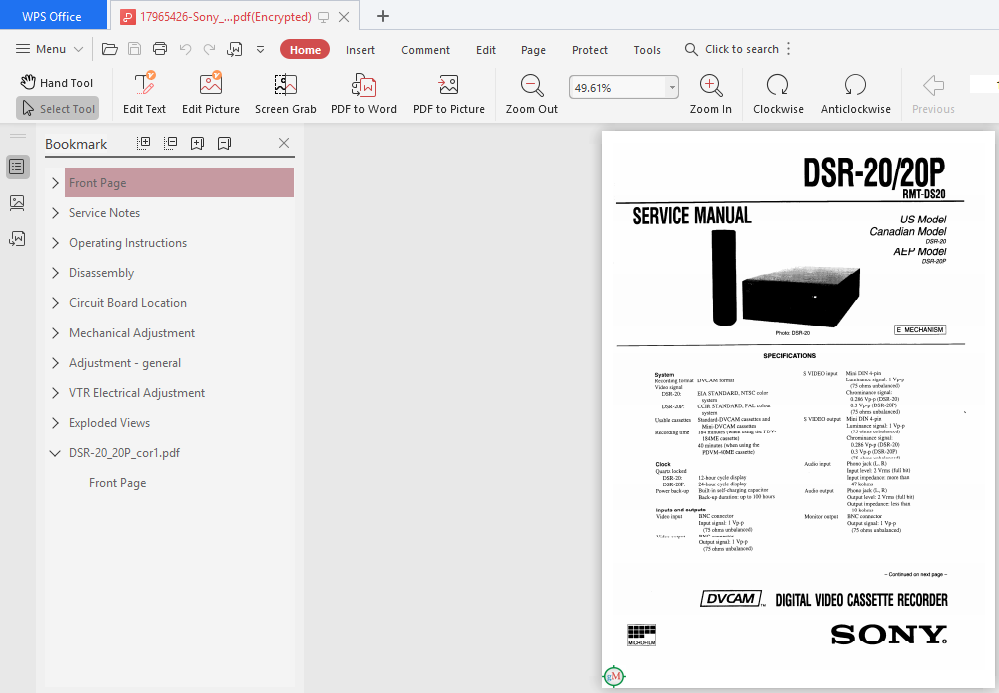The width and height of the screenshot is (999, 693).
Task: Open a new tab with plus button
Action: pyautogui.click(x=382, y=17)
